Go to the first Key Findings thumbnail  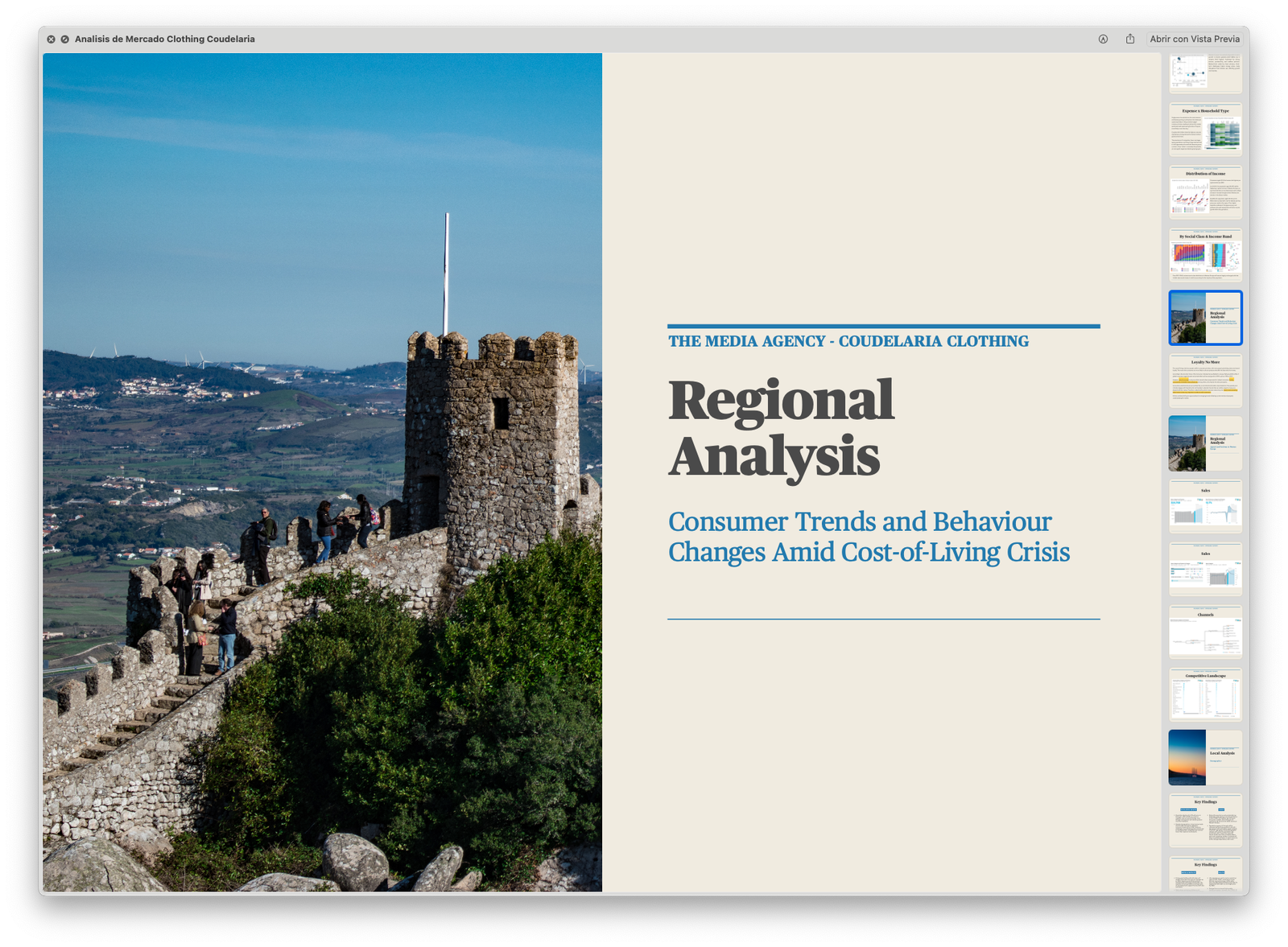(x=1205, y=820)
